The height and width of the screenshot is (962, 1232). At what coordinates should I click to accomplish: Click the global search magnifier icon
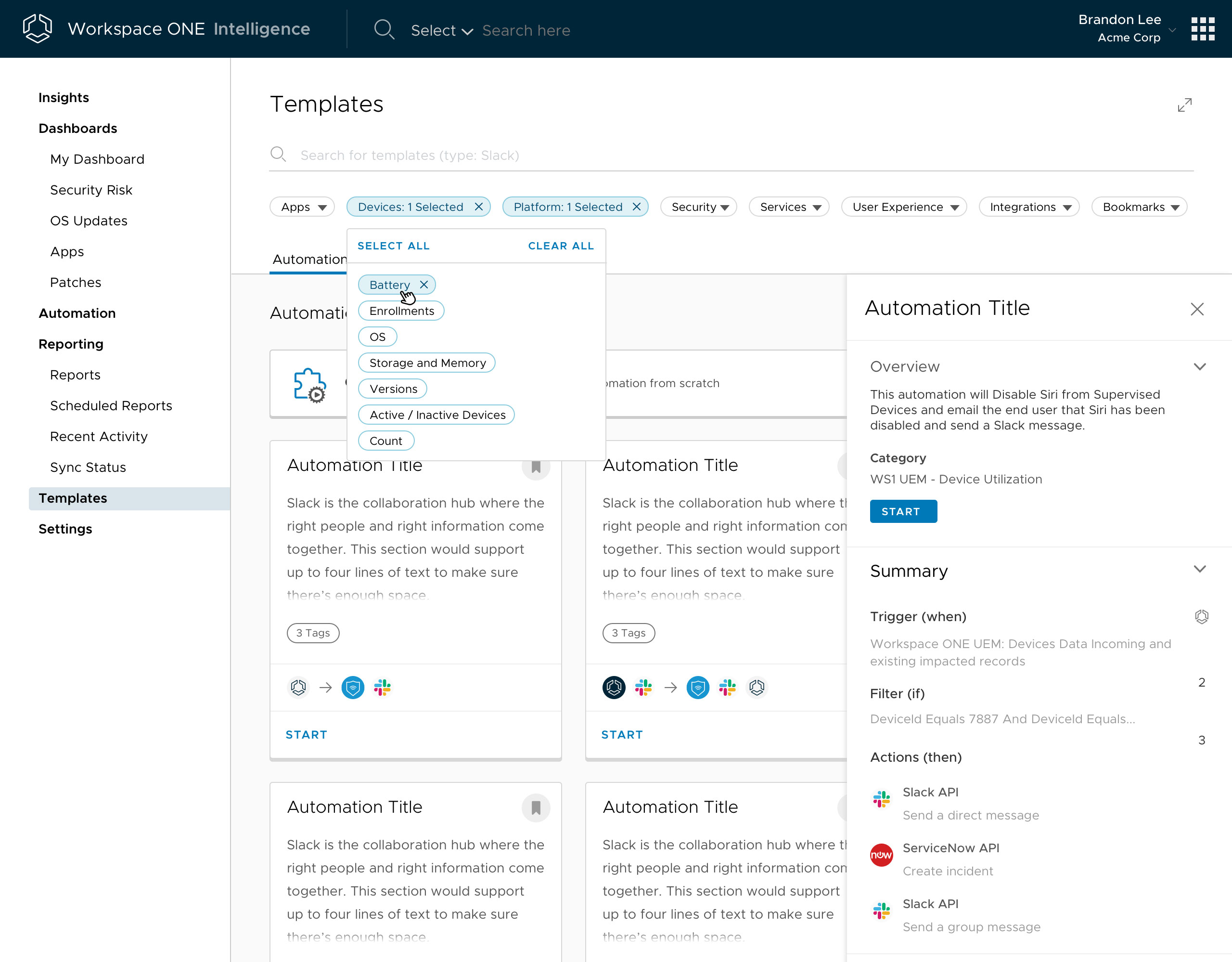(384, 29)
